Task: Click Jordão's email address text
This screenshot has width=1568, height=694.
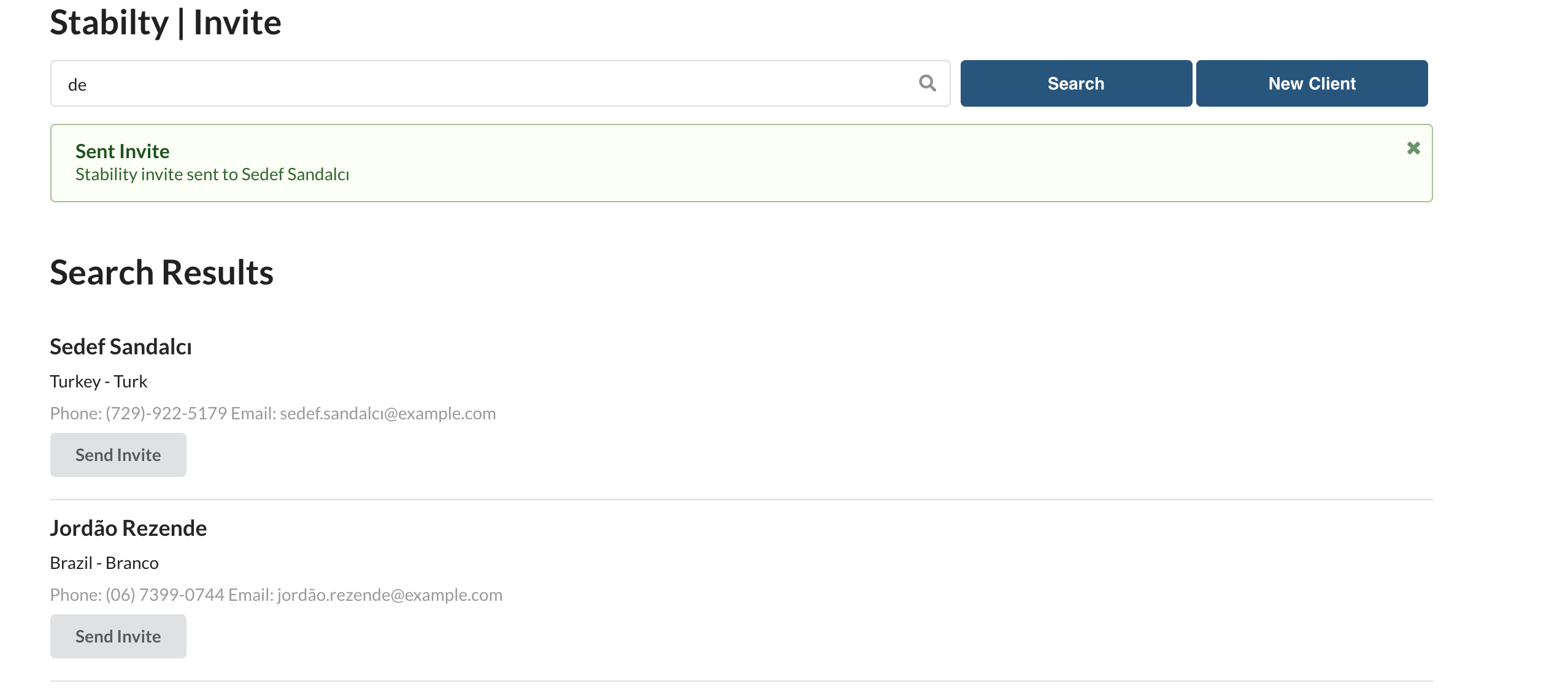Action: (x=390, y=595)
